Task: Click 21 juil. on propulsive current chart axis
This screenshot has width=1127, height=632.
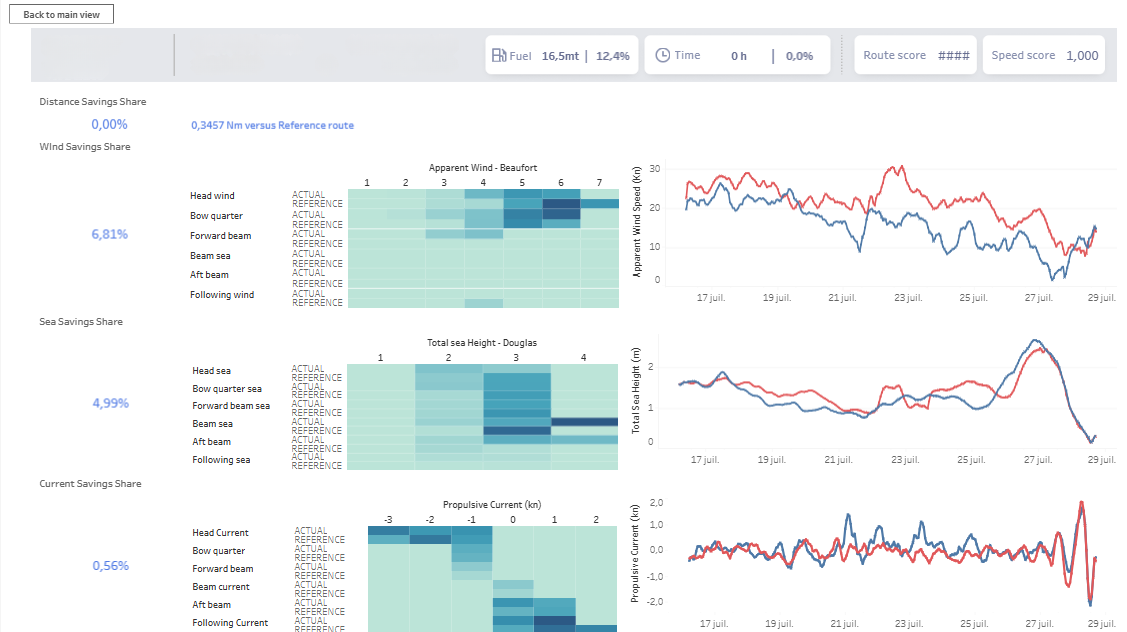Action: 844,623
